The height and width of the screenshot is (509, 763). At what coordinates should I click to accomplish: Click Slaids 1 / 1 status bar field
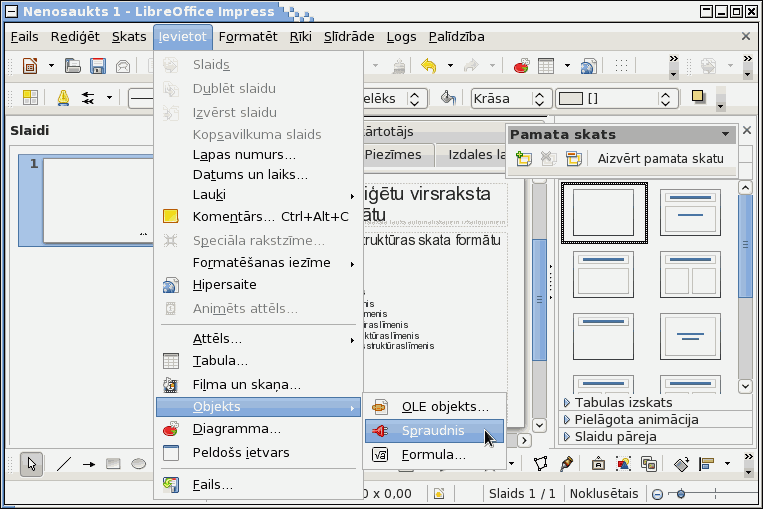coord(522,494)
